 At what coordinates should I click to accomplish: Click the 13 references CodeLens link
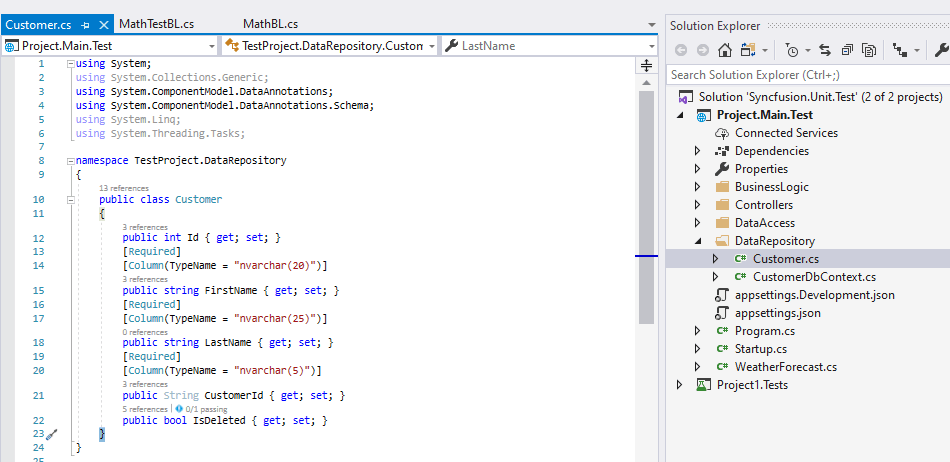pos(124,188)
